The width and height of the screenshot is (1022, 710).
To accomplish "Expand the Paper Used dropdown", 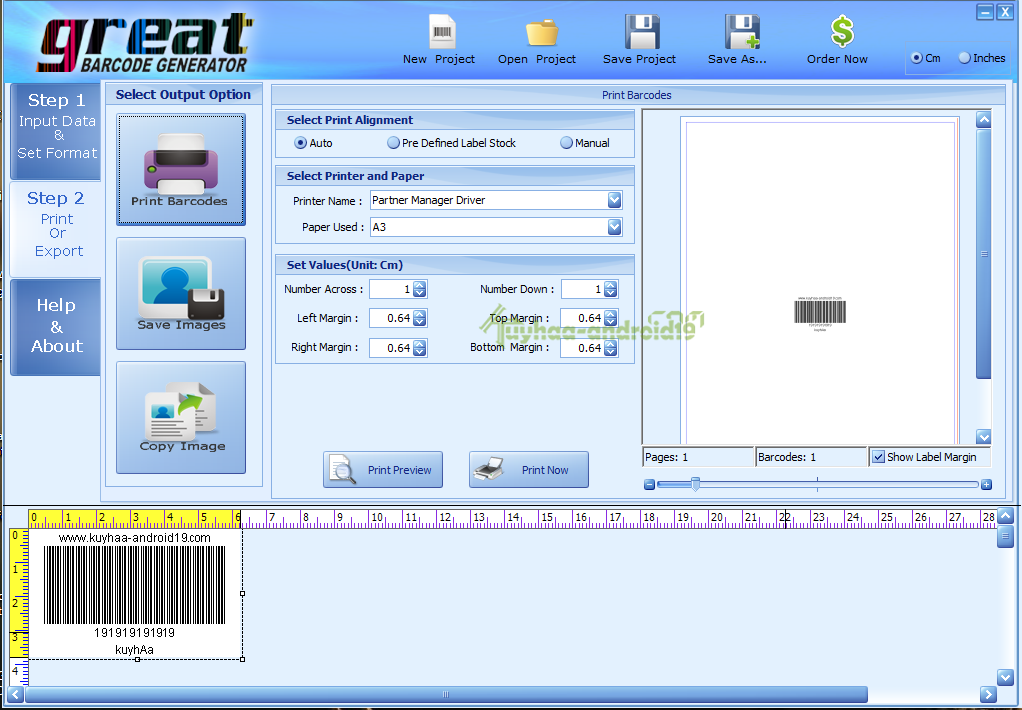I will coord(614,227).
